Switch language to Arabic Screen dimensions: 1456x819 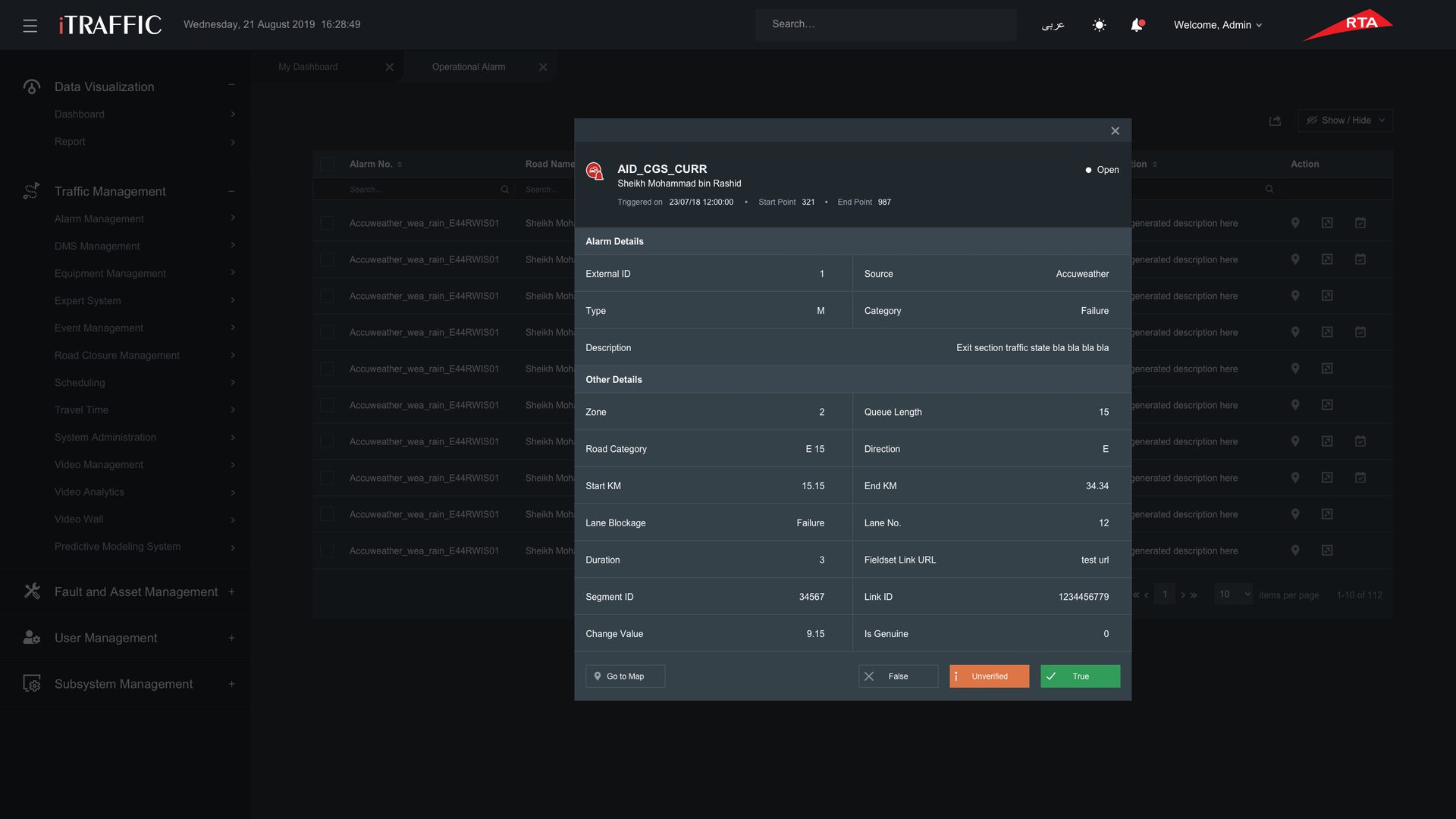click(1053, 25)
